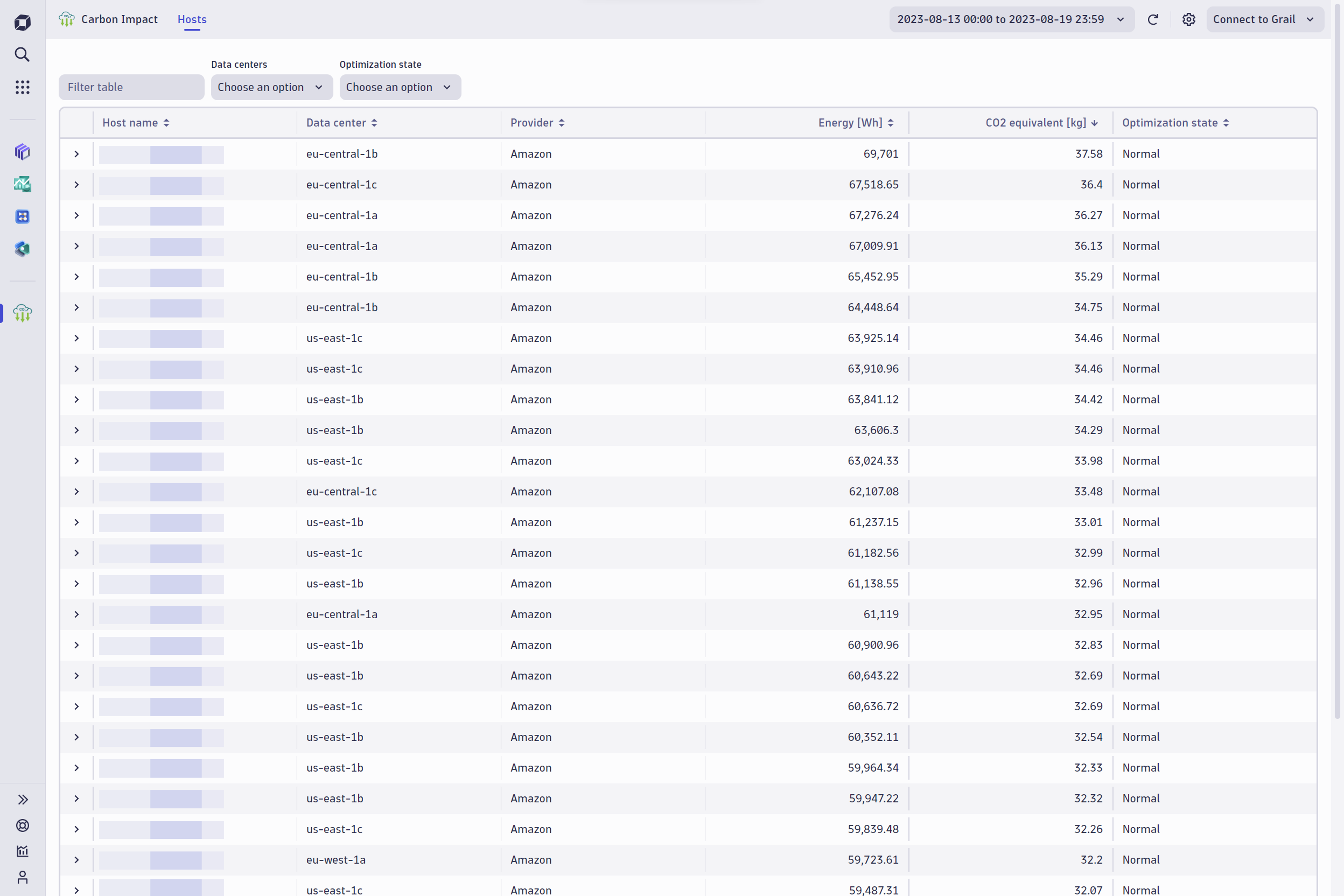Open the Connect to Grail menu
The image size is (1344, 896).
click(x=1265, y=19)
